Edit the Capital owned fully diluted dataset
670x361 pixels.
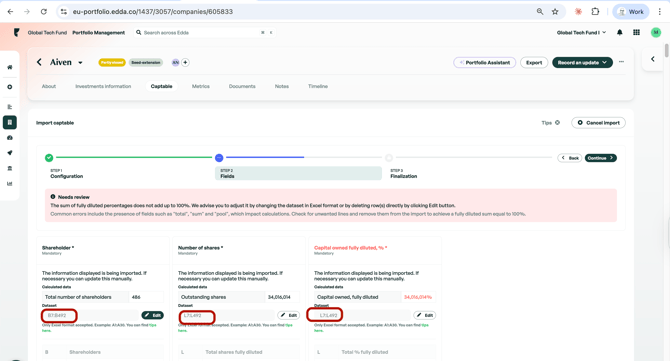click(424, 315)
